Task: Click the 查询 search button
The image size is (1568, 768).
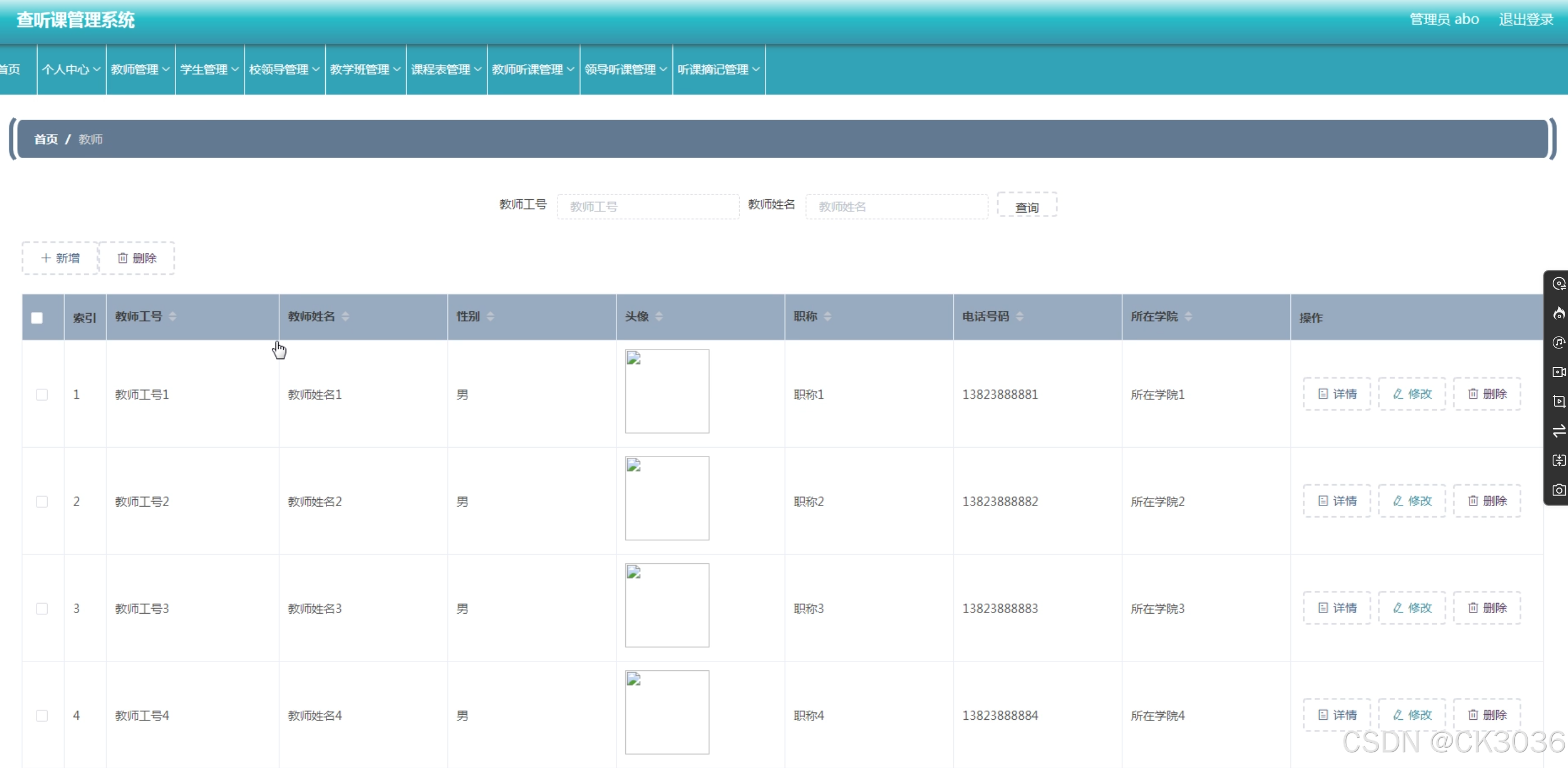Action: pyautogui.click(x=1026, y=206)
